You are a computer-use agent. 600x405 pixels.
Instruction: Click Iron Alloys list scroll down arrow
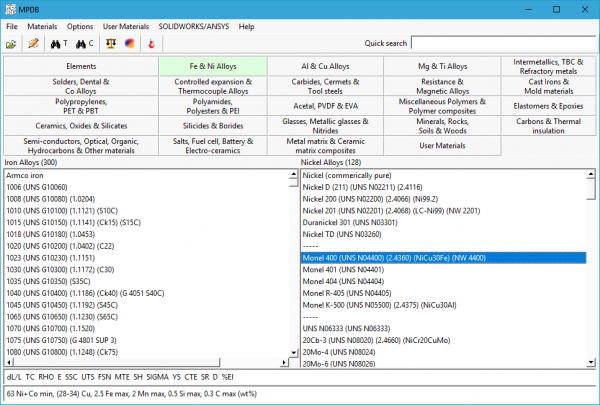[x=293, y=353]
